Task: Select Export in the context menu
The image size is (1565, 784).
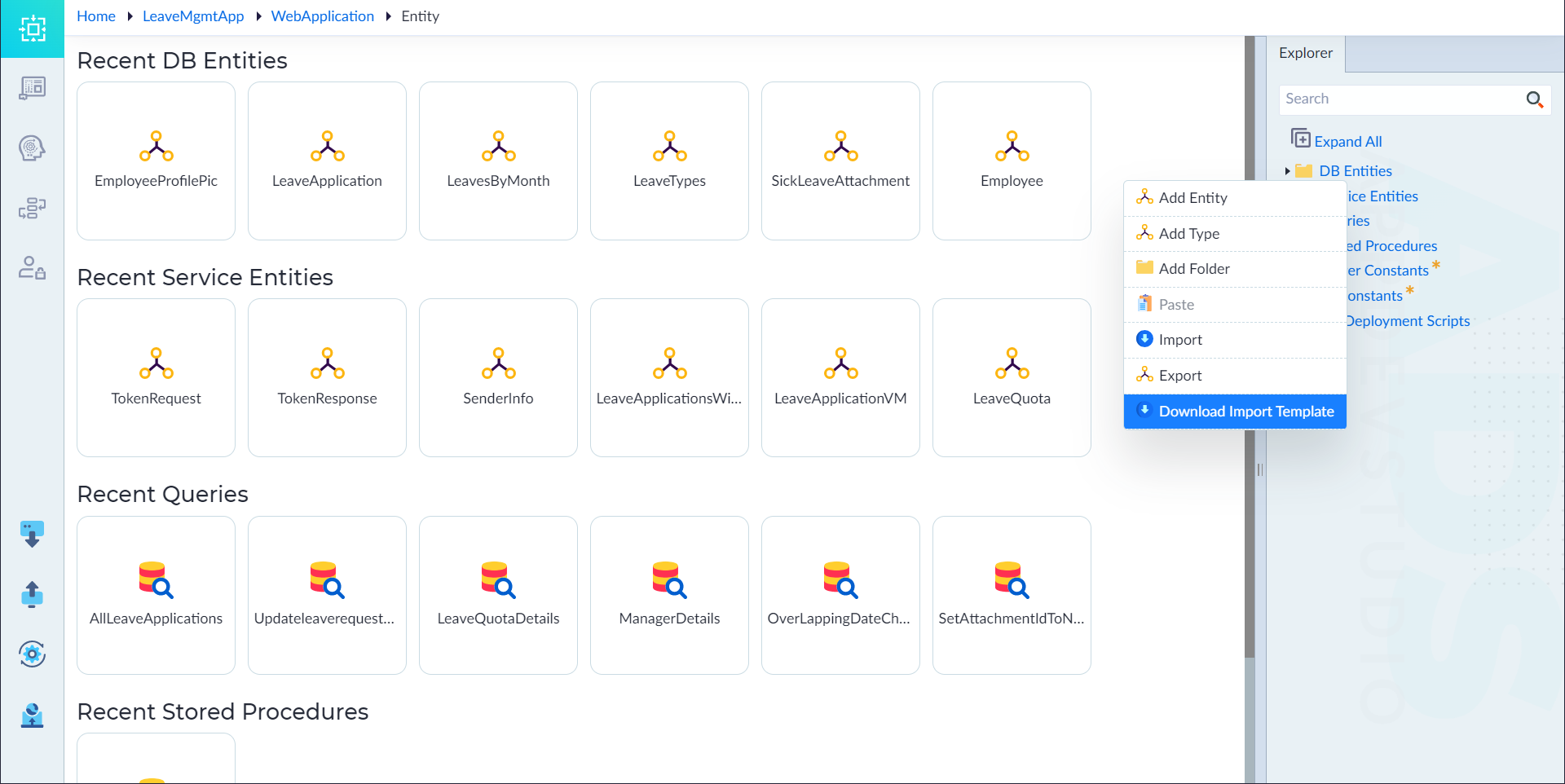Action: [1235, 376]
